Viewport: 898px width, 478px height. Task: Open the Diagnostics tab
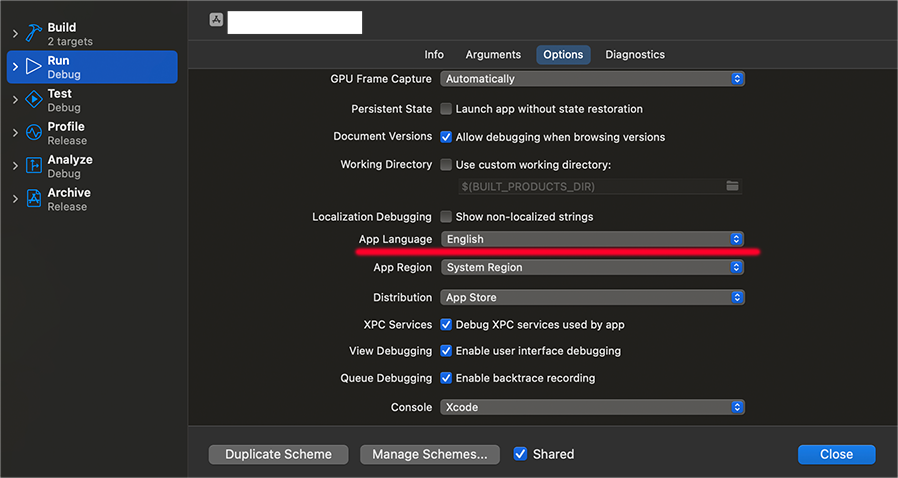tap(635, 55)
